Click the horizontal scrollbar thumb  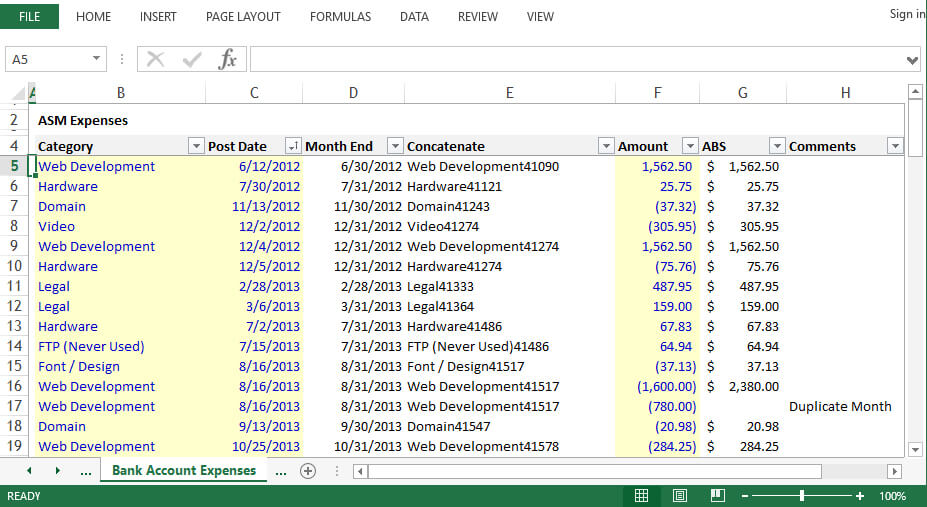pos(595,471)
